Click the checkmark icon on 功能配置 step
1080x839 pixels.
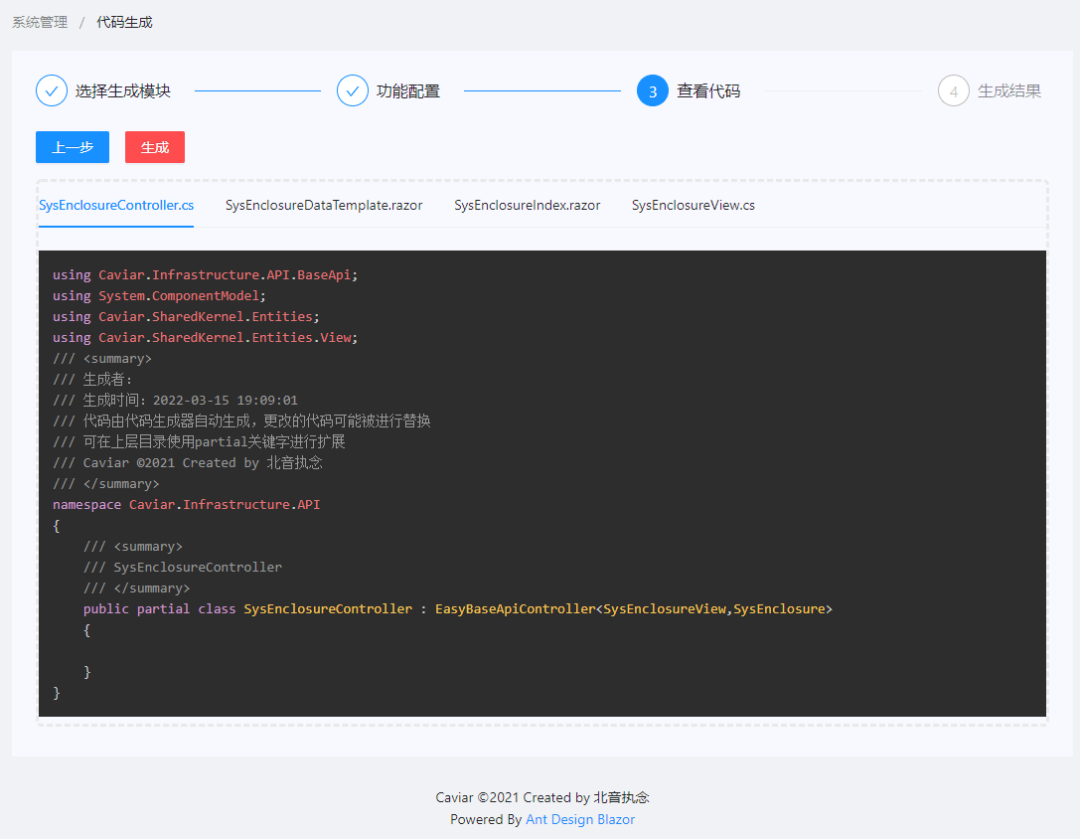click(x=353, y=90)
